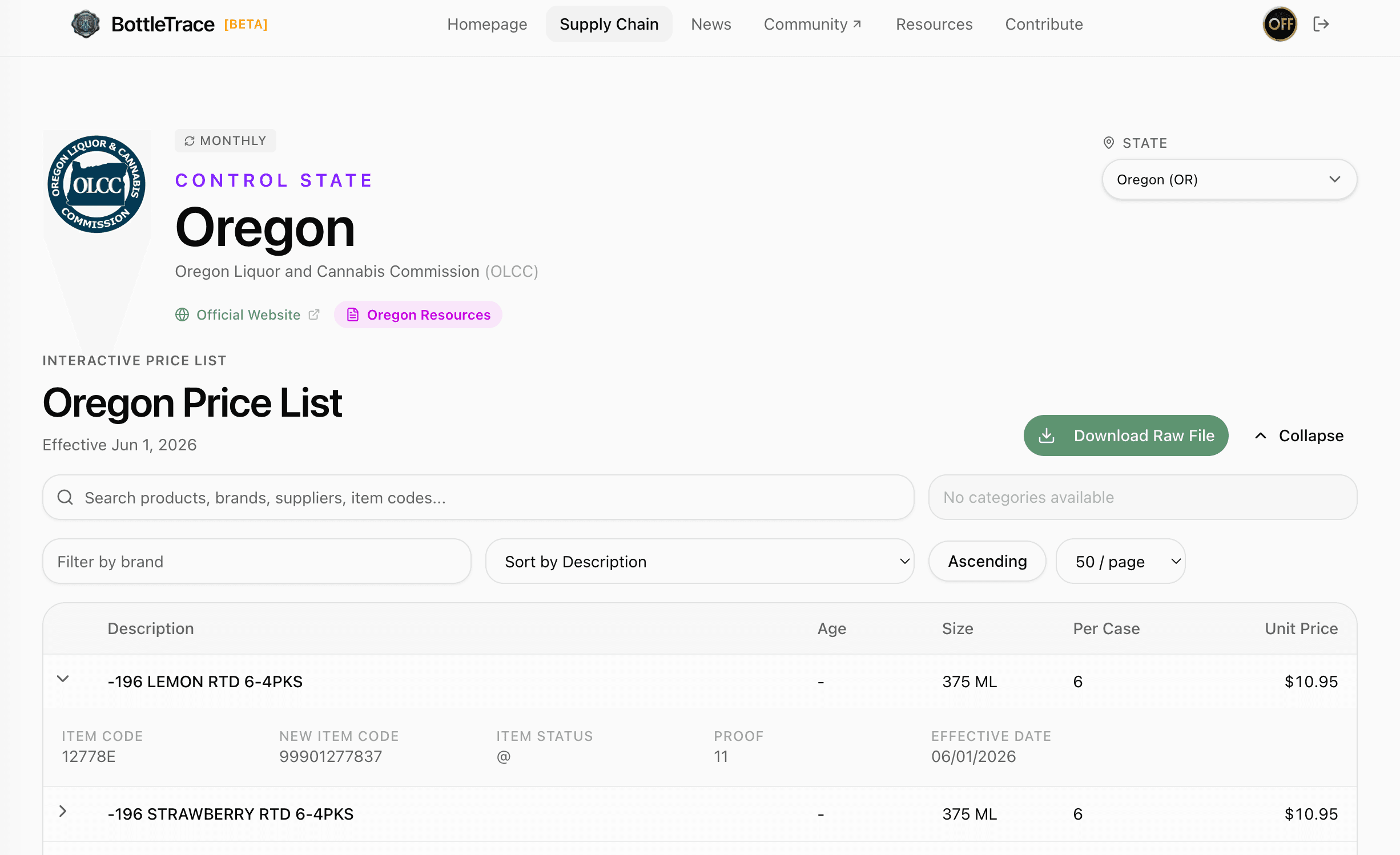
Task: Open the News nav item
Action: click(x=711, y=24)
